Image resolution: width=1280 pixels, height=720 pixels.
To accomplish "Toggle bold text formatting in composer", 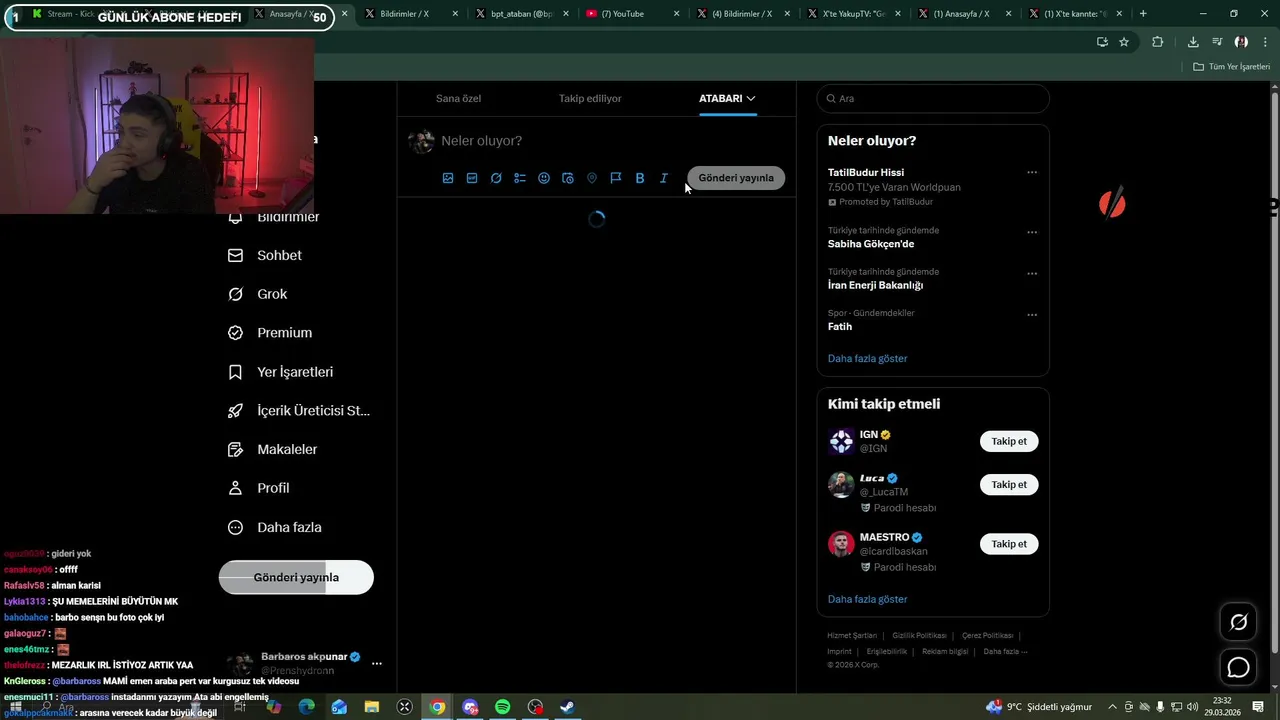I will (x=640, y=178).
